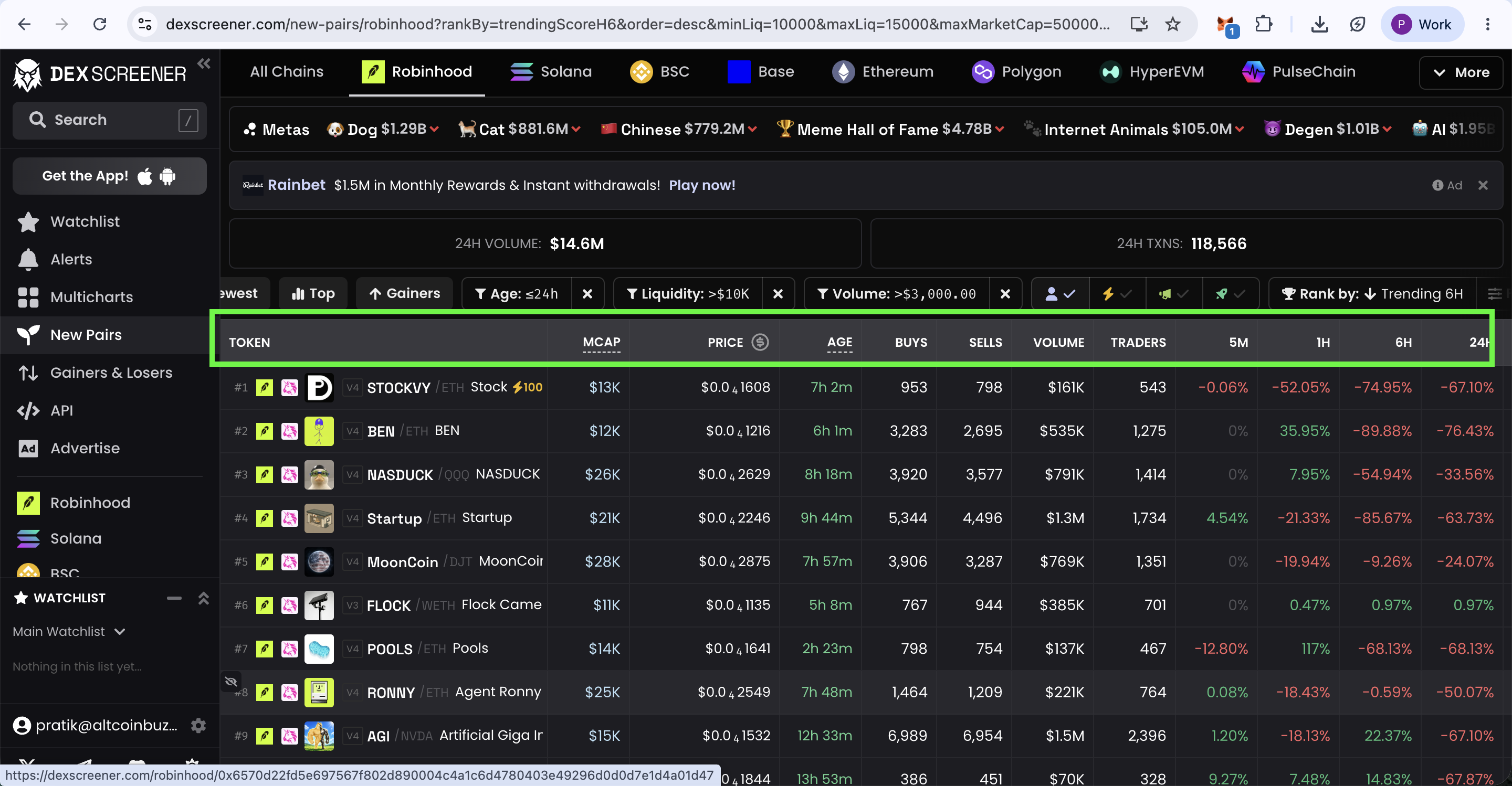Image resolution: width=1512 pixels, height=786 pixels.
Task: Close the Rainbet ad banner
Action: pos(1483,185)
